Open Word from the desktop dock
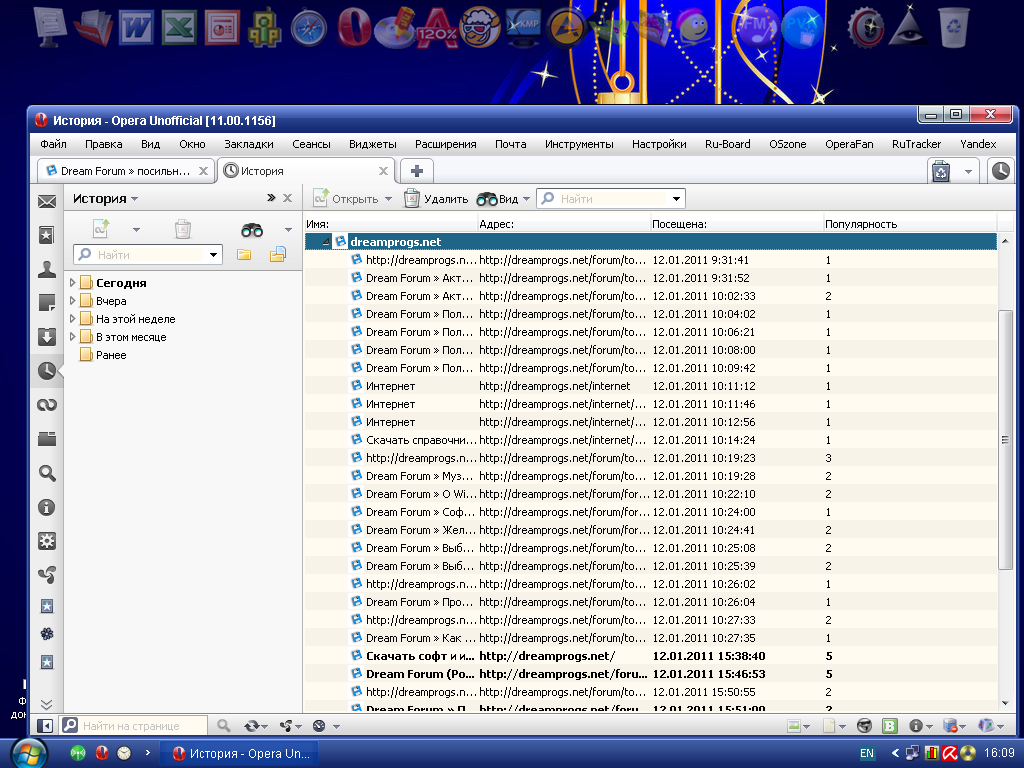 click(x=136, y=27)
